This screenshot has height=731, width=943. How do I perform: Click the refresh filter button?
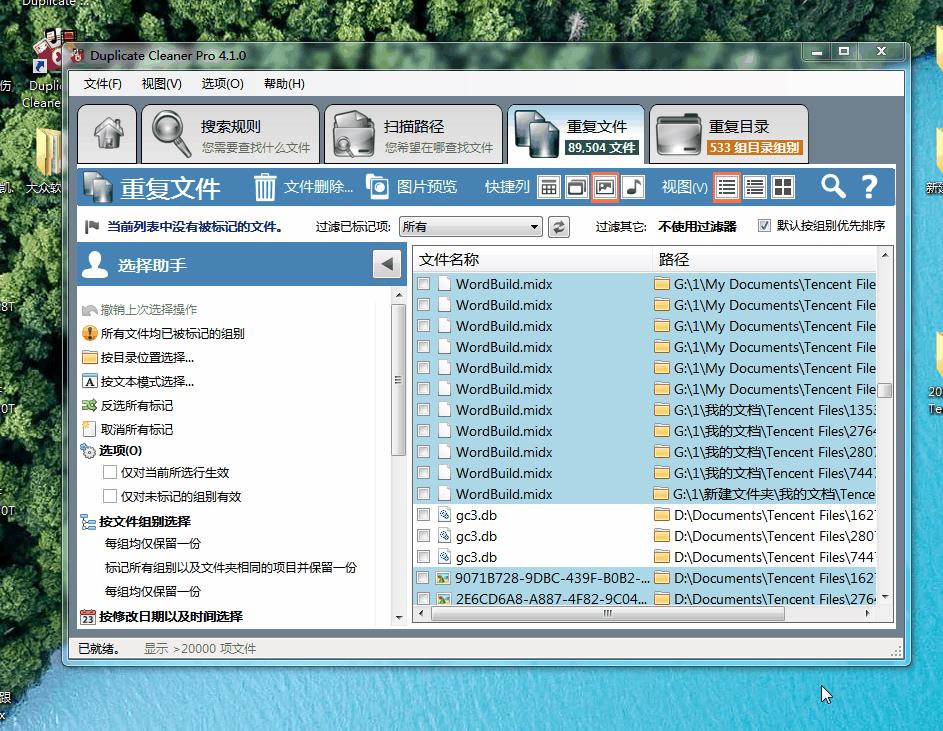coord(559,227)
